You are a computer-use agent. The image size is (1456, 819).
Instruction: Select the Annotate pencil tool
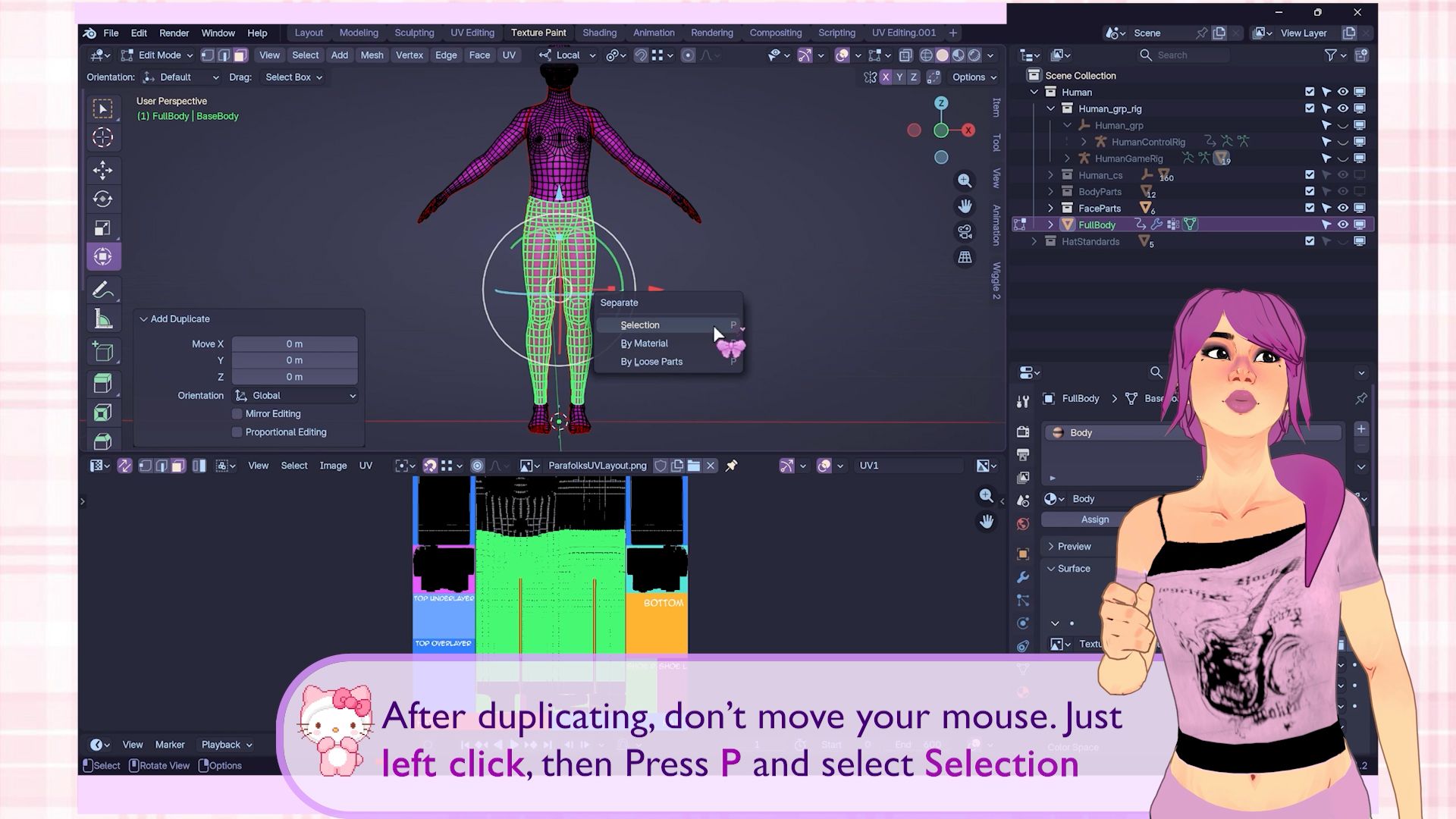(x=103, y=290)
